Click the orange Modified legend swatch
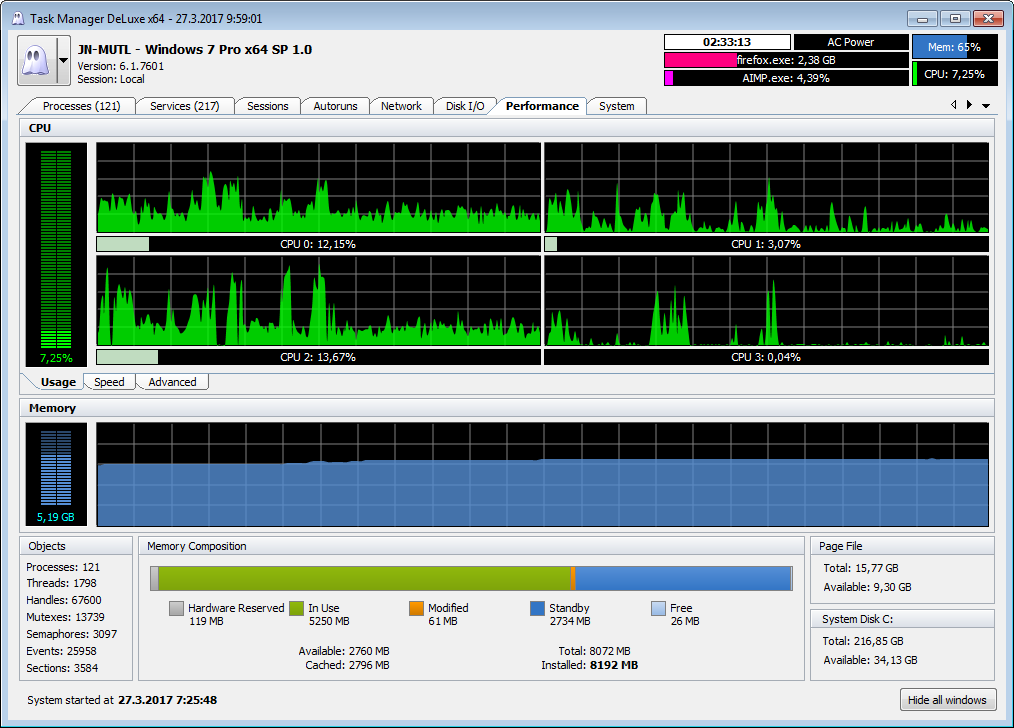The image size is (1014, 728). coord(416,608)
